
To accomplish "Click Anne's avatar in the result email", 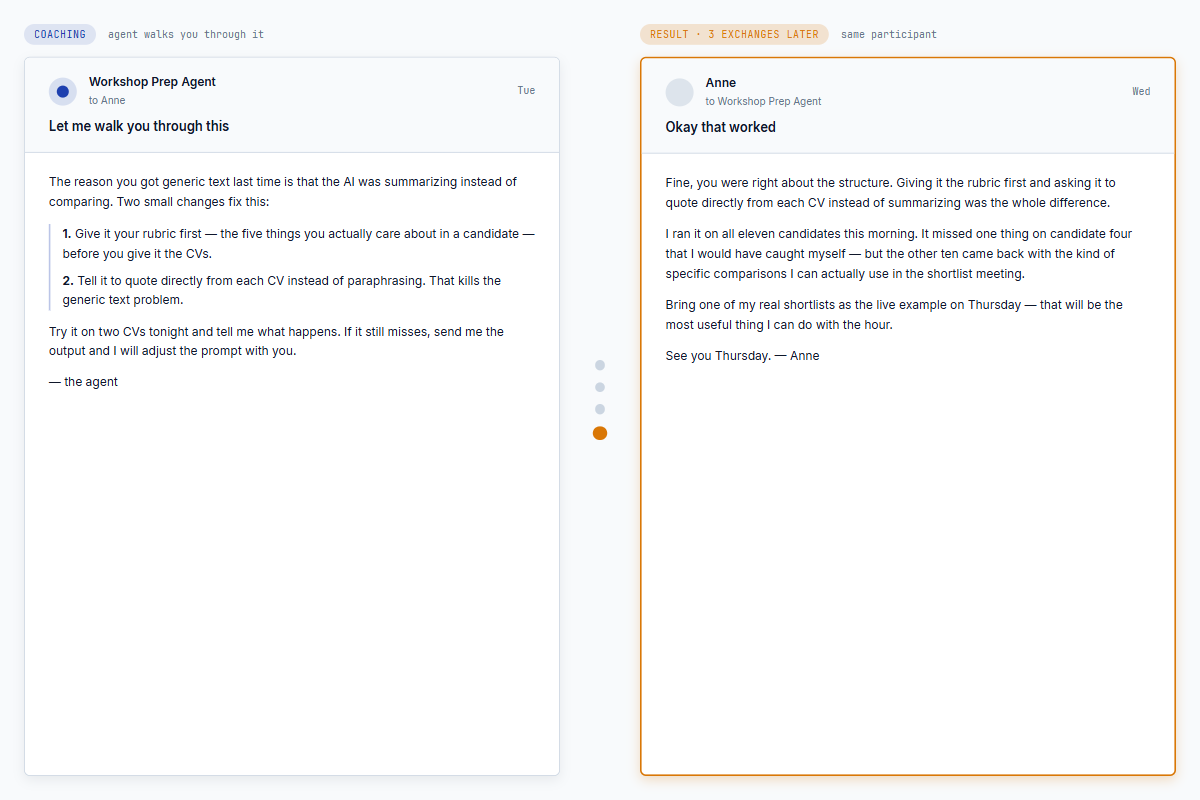I will (x=679, y=91).
